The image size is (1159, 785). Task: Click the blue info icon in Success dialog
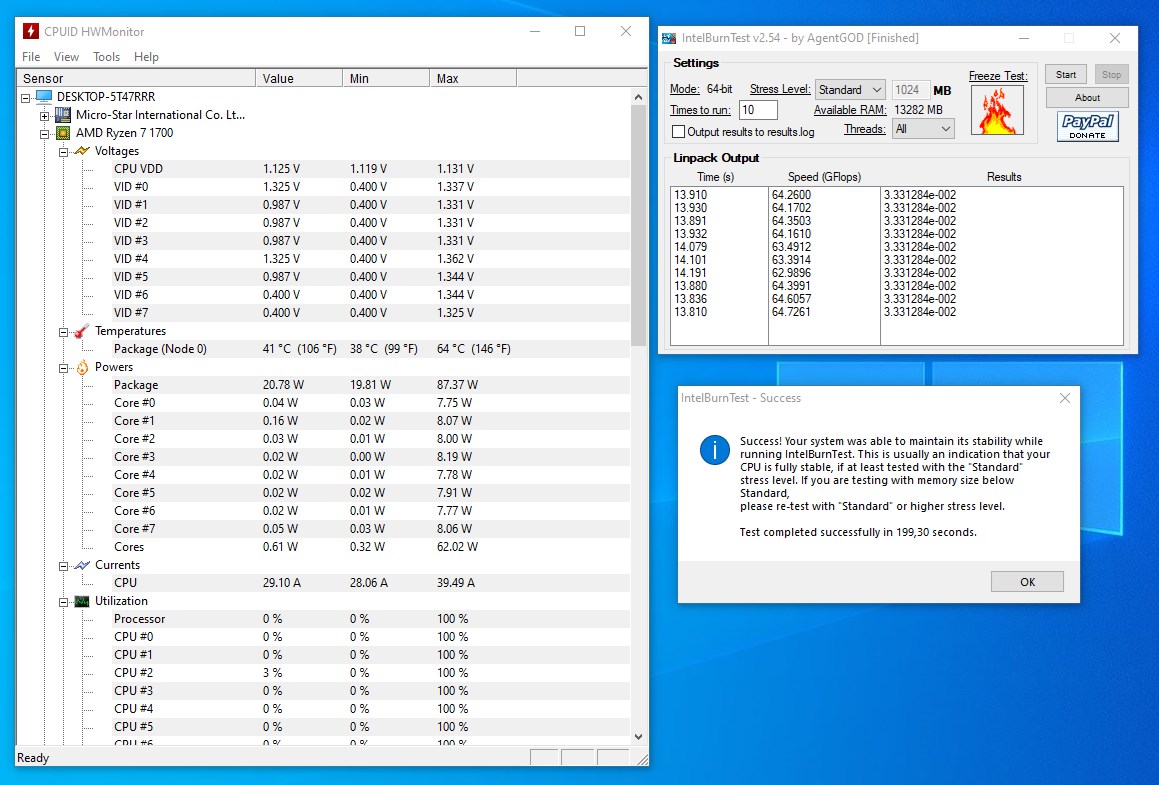(x=715, y=450)
